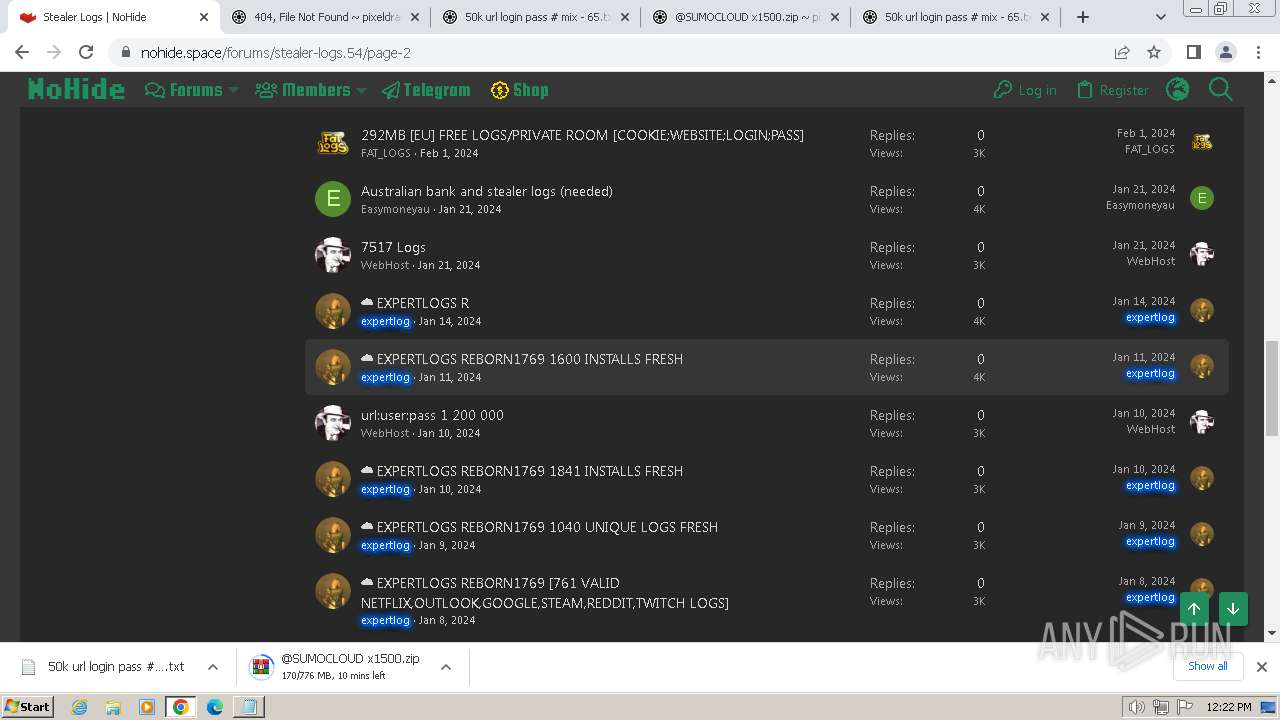
Task: Open thread Australian bank and stealer logs
Action: [487, 191]
